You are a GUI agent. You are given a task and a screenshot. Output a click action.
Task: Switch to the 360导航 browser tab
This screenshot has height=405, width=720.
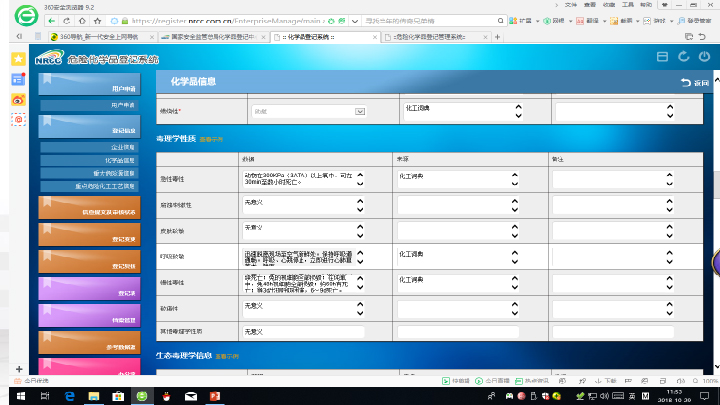pos(100,37)
